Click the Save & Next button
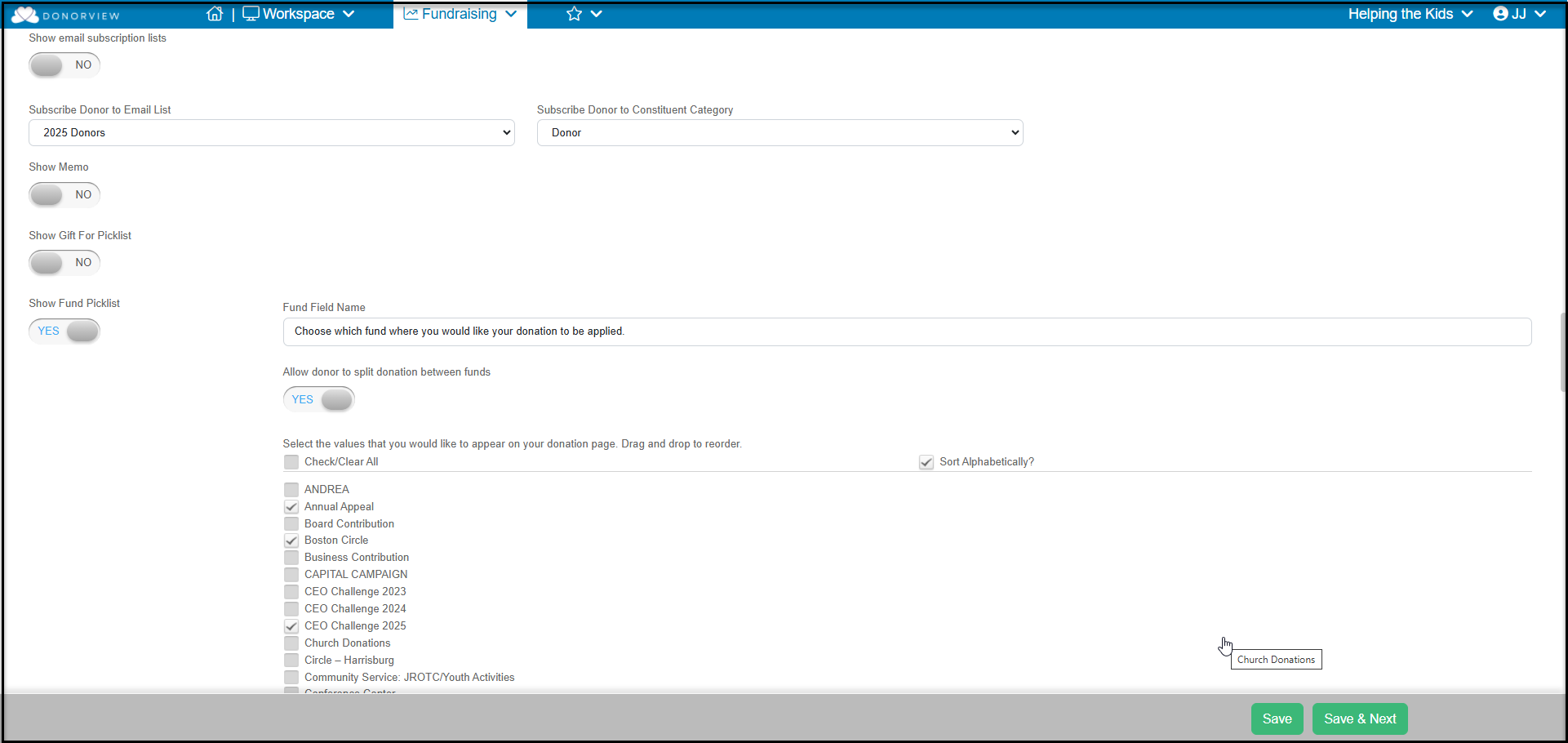Viewport: 1568px width, 743px height. [x=1360, y=719]
